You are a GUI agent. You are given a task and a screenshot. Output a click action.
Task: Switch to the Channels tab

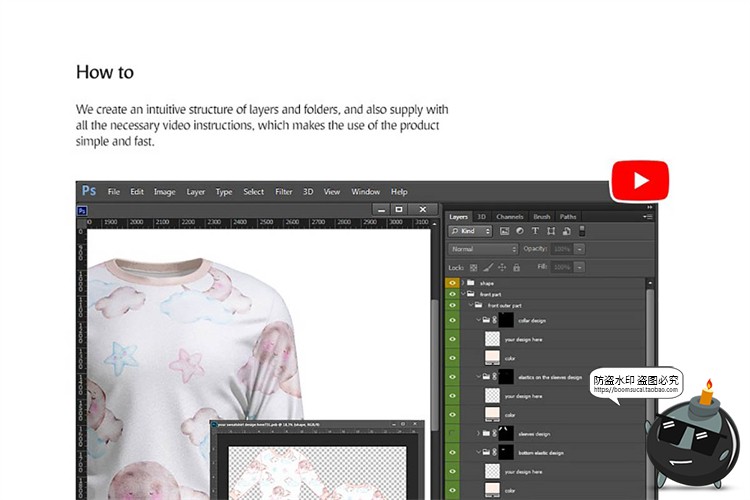tap(509, 216)
